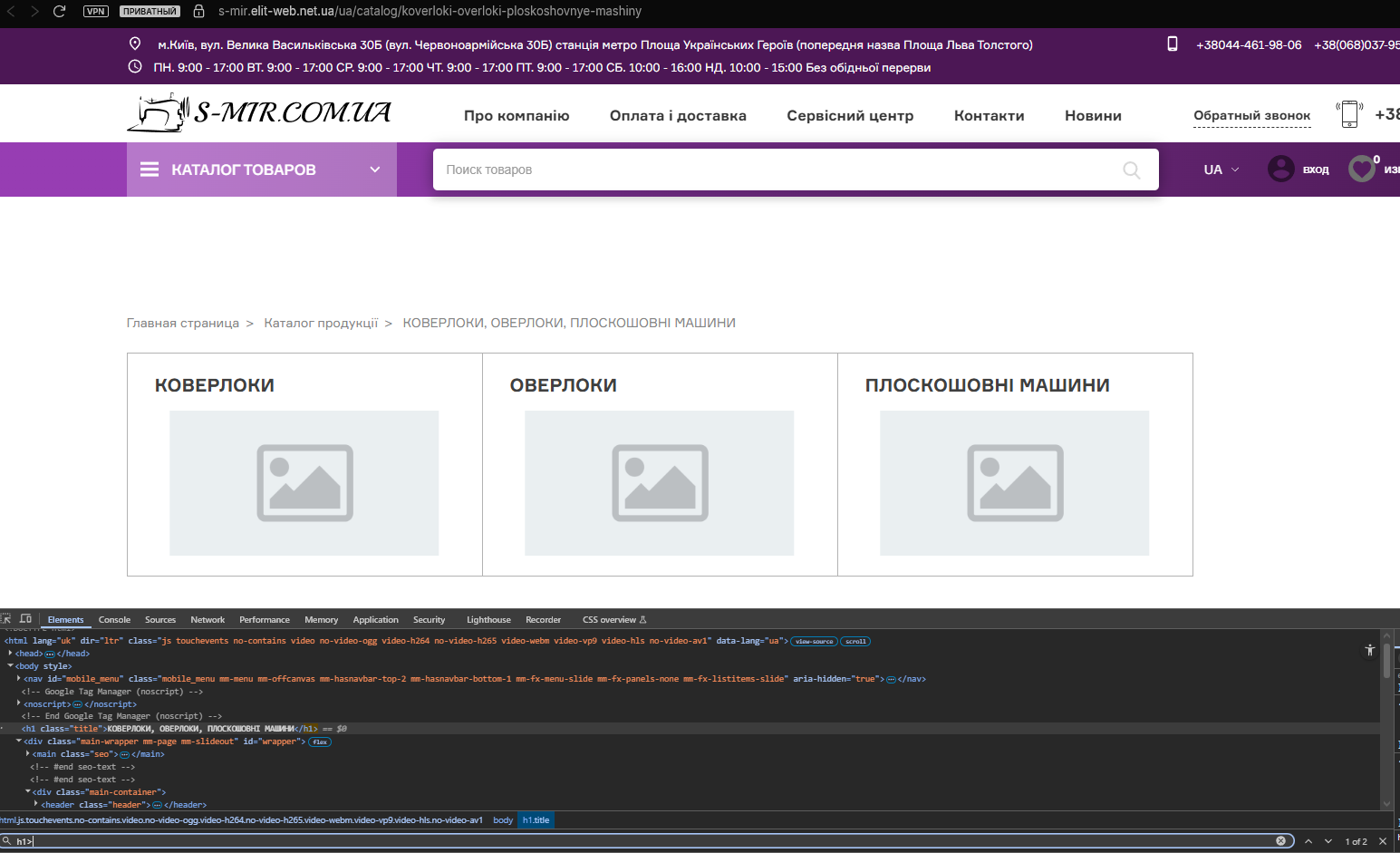Click the ringing phone icon in header
The height and width of the screenshot is (853, 1400).
(1349, 114)
